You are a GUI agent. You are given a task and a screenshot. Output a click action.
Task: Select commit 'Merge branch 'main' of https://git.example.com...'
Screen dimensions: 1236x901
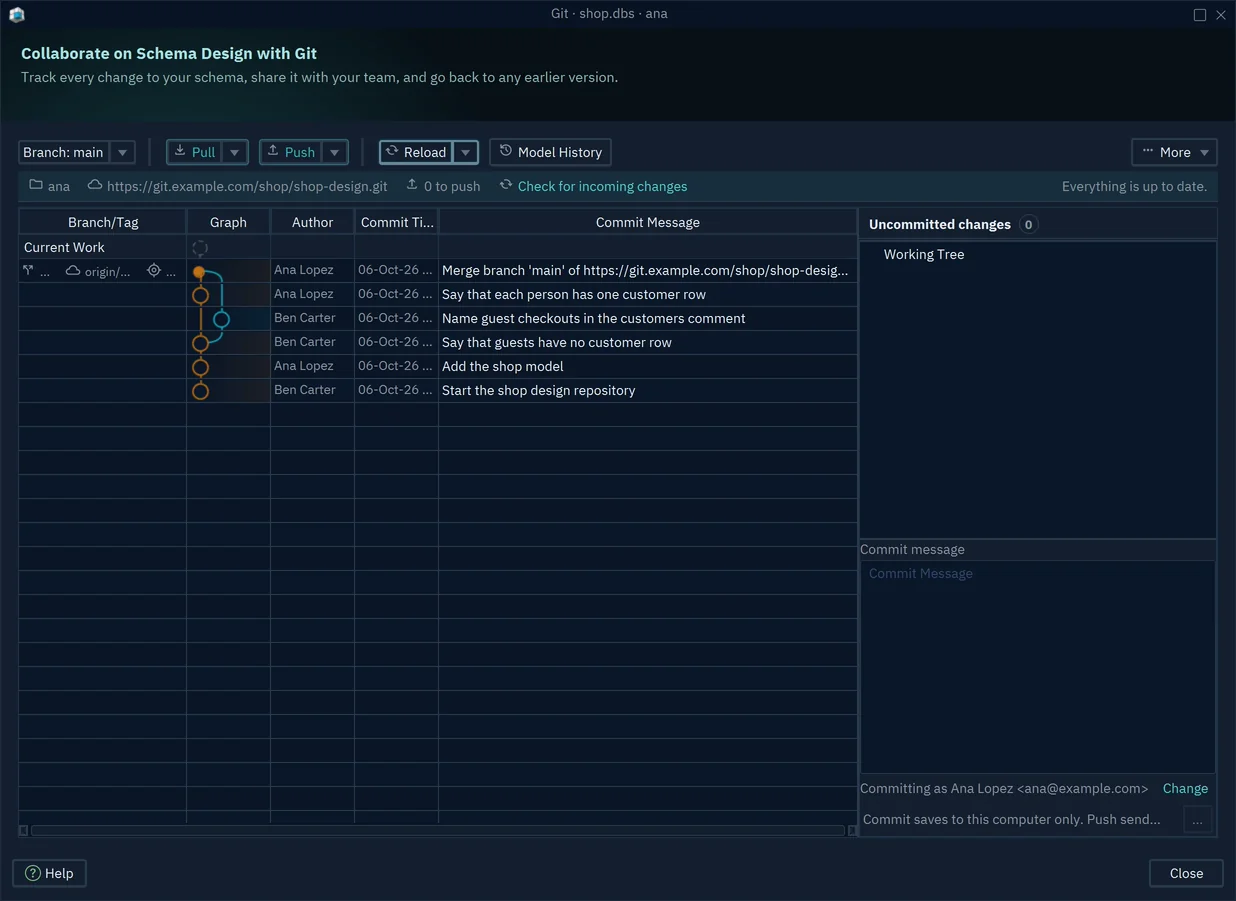(x=645, y=270)
